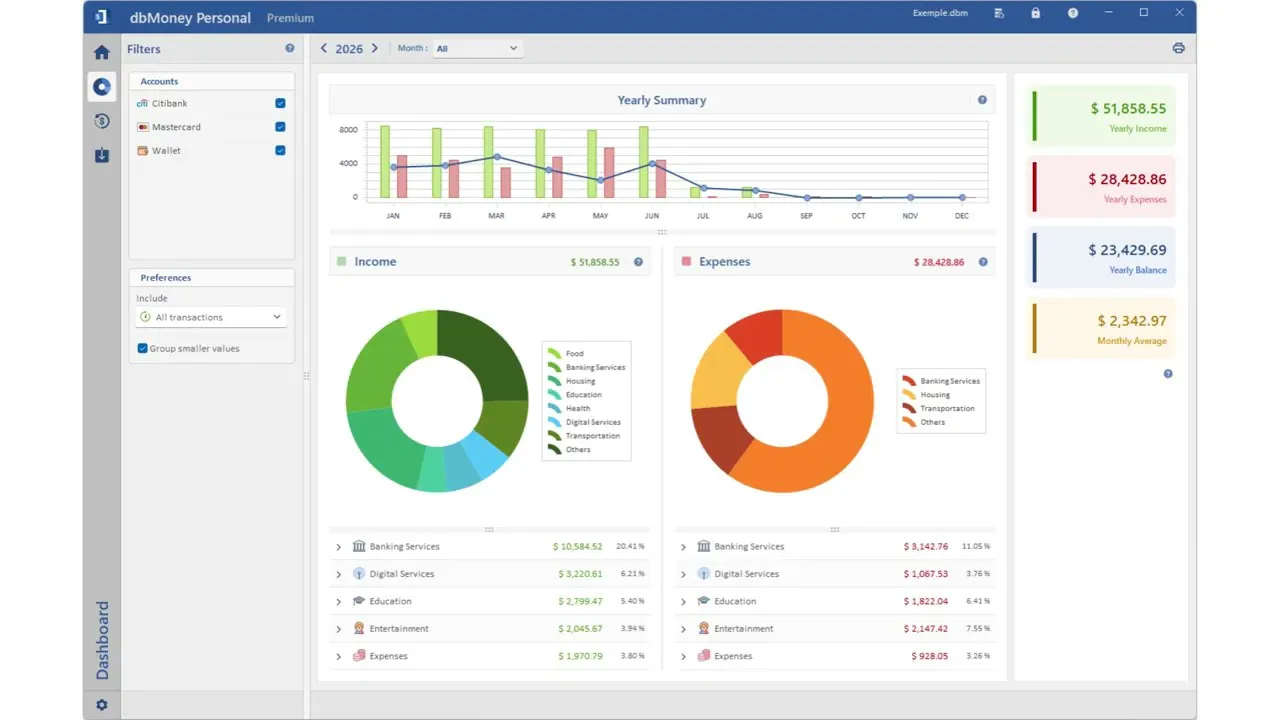Expand Expenses Digital Services row
Viewport: 1280px width, 720px height.
point(683,574)
